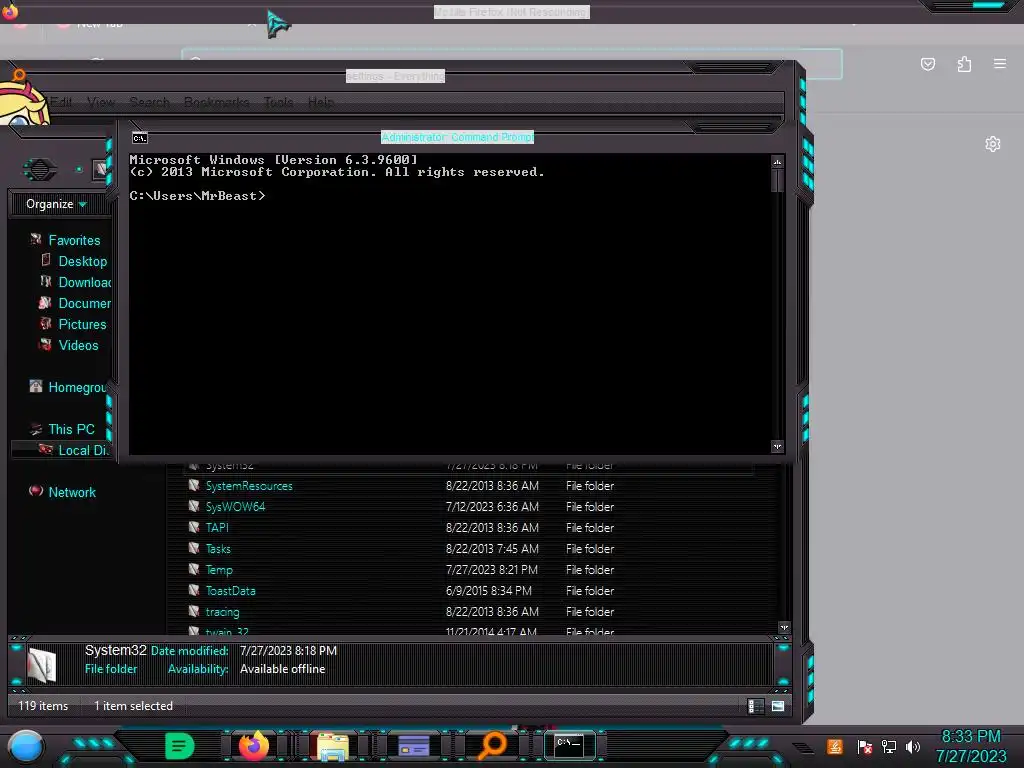
Task: Click inside the Command Prompt console area
Action: point(449,304)
